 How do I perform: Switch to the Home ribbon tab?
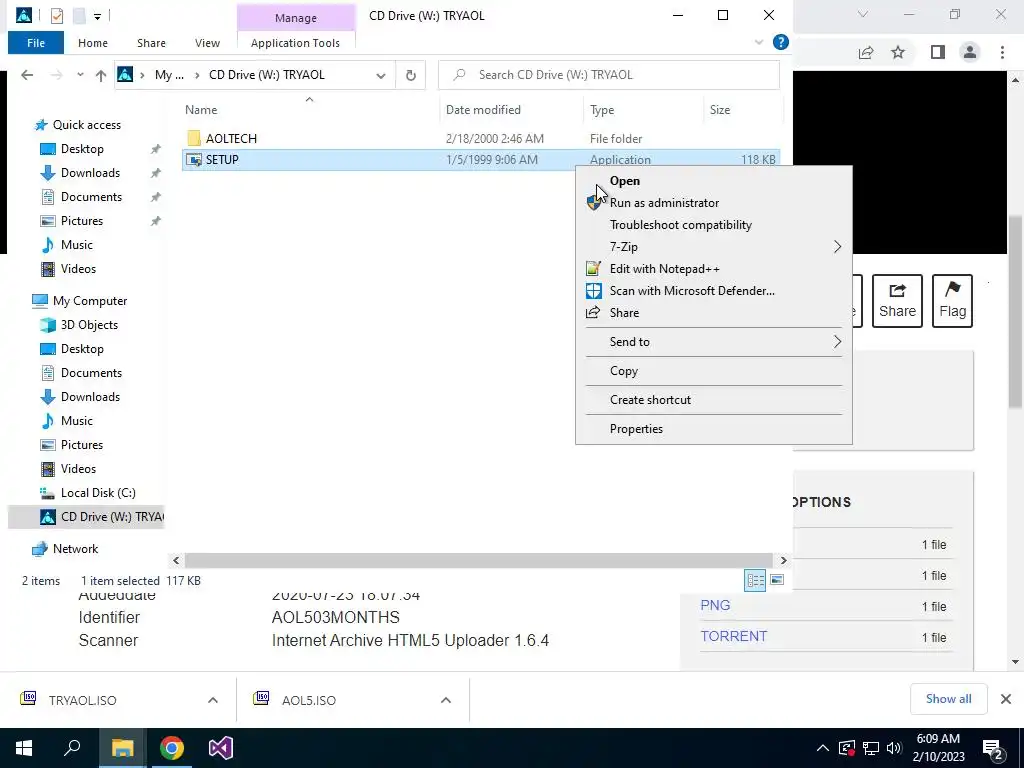pyautogui.click(x=93, y=43)
